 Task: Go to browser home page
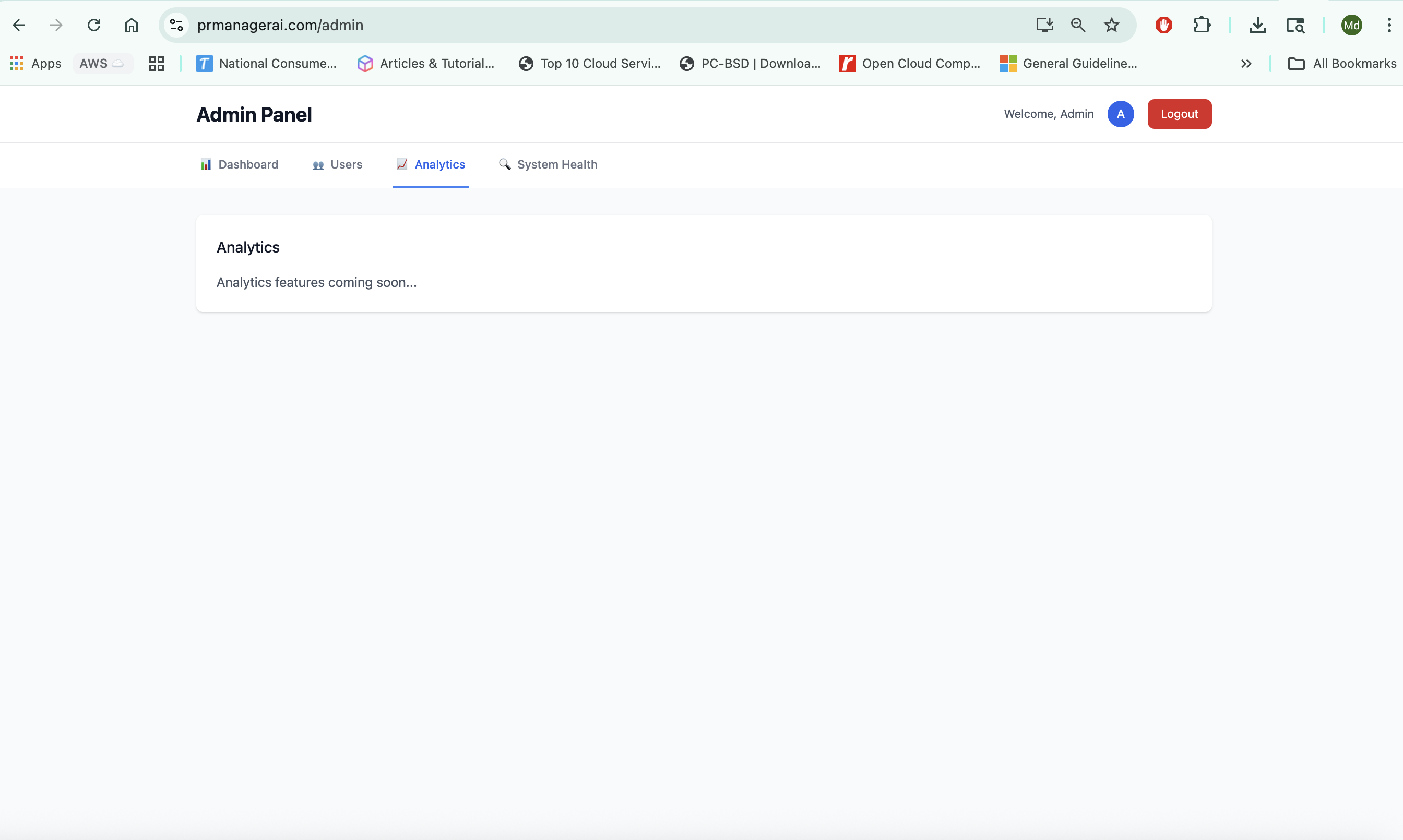[132, 25]
